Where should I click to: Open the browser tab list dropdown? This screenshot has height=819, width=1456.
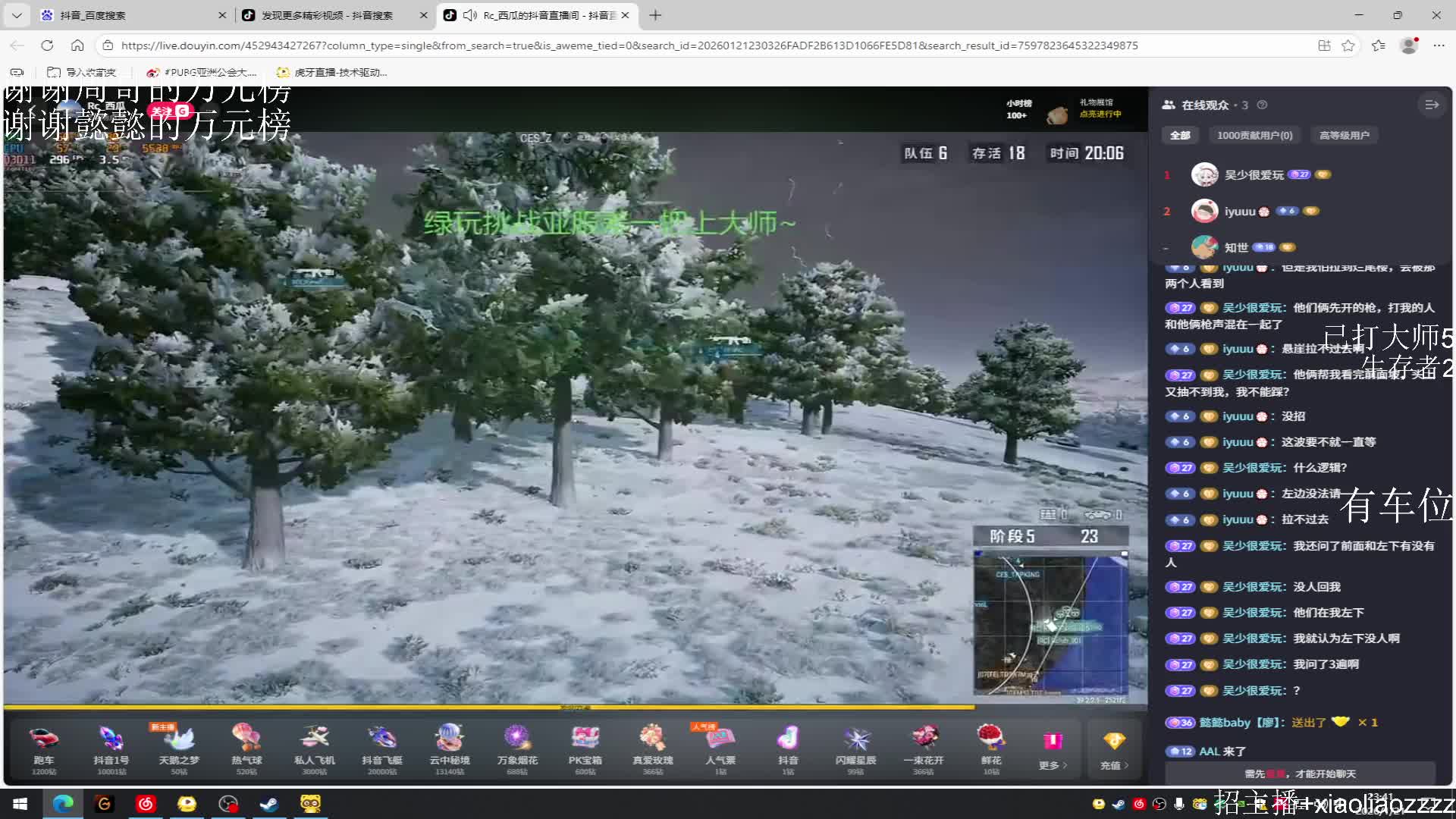(x=16, y=15)
